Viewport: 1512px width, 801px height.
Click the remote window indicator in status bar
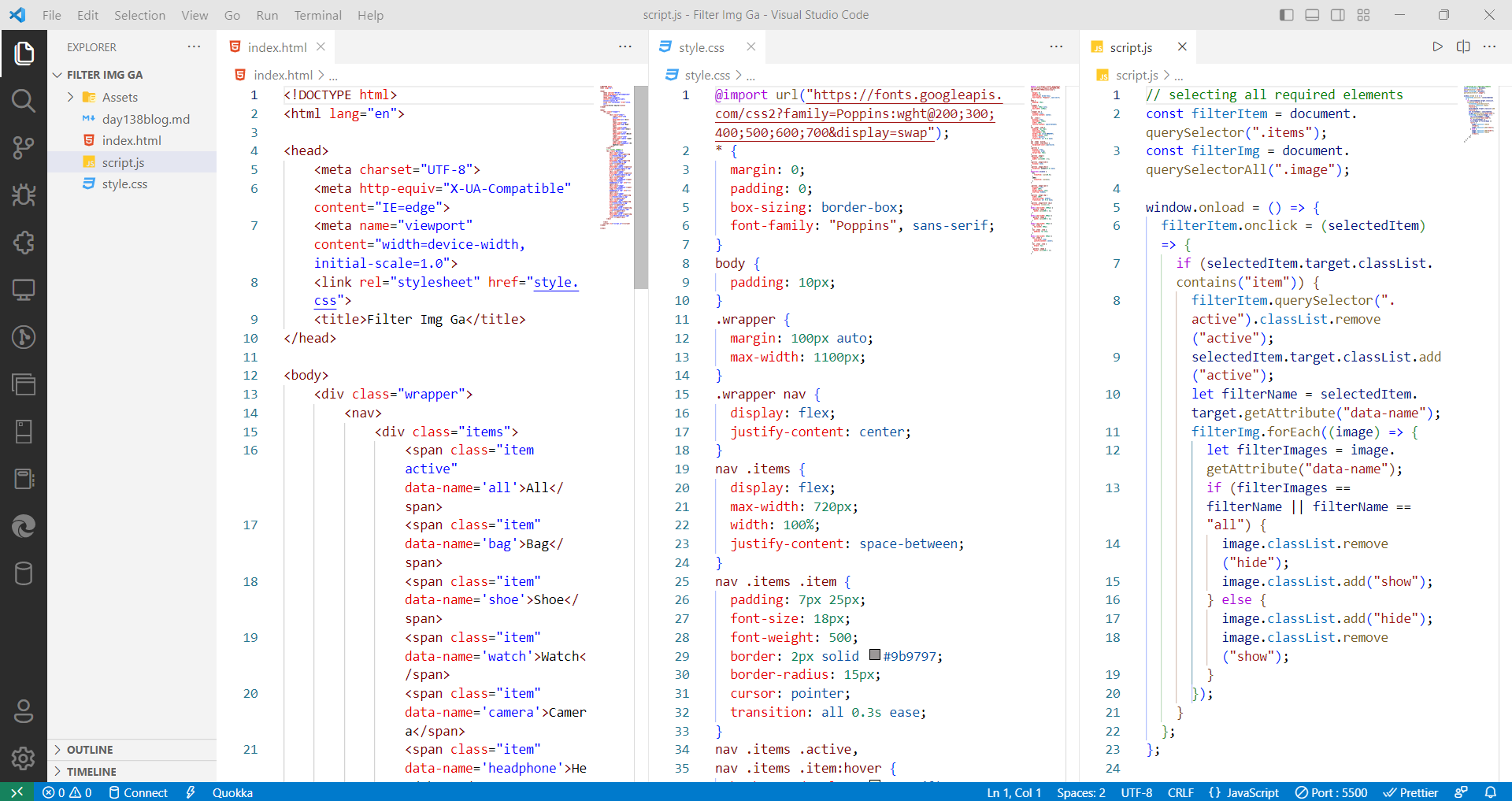[x=17, y=792]
